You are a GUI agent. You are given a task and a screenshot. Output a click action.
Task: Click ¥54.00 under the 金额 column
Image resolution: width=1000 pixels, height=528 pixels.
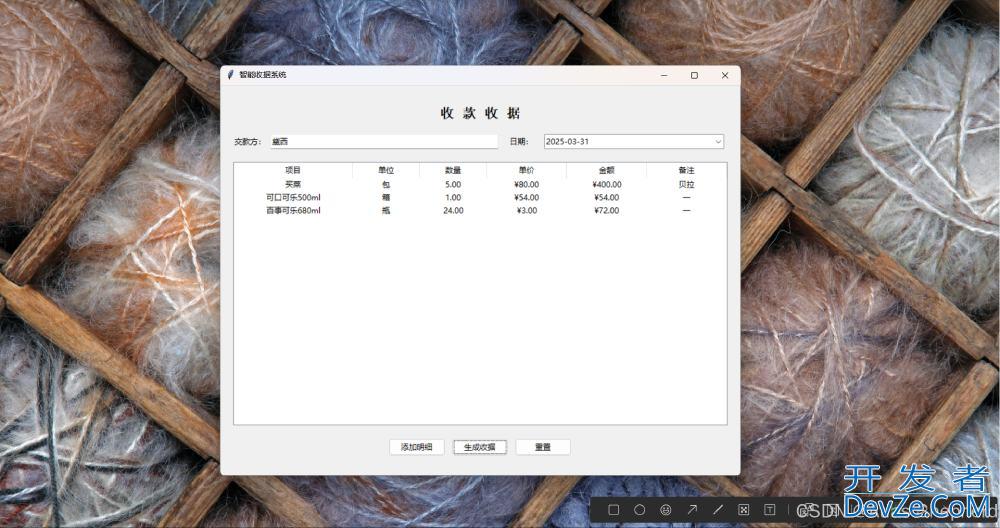[x=607, y=198]
